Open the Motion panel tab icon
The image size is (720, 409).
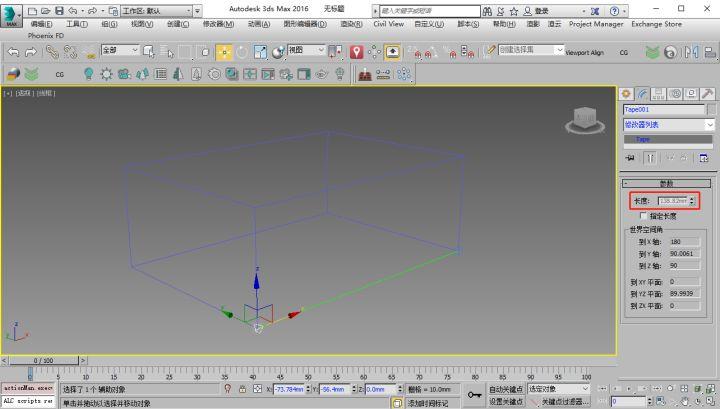[x=675, y=93]
